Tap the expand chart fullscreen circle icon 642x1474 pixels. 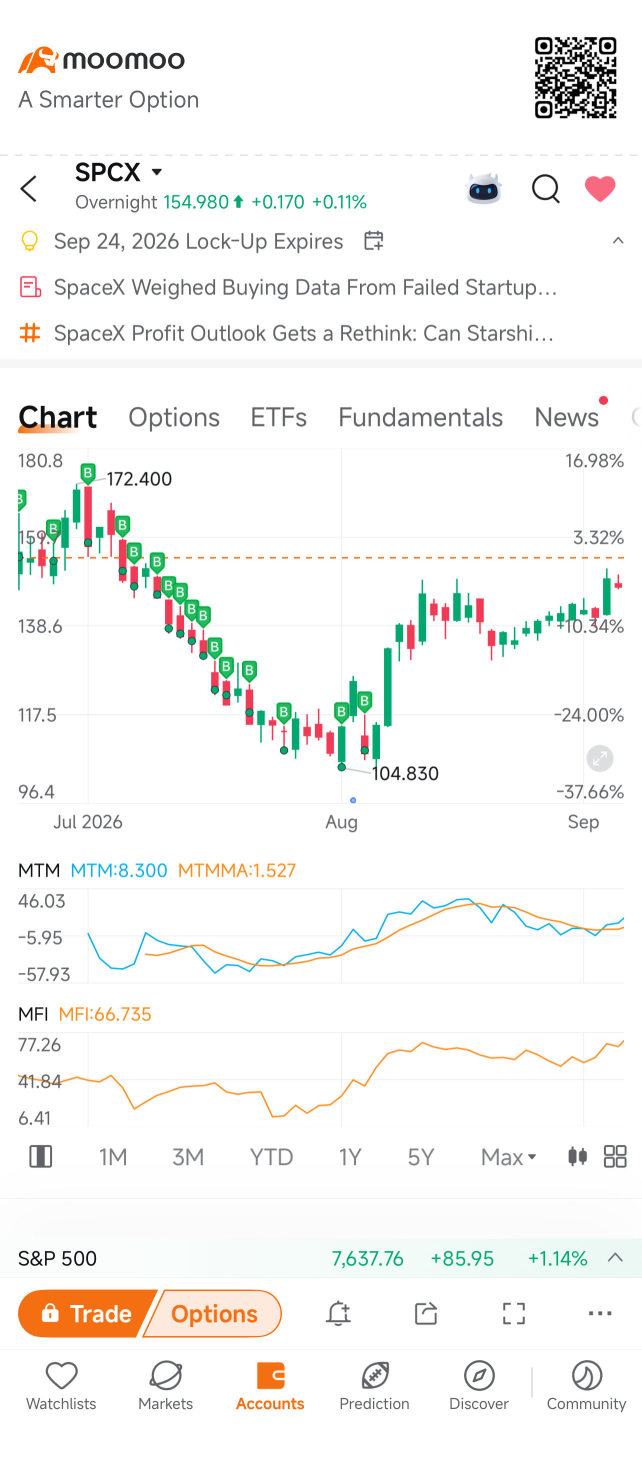(x=600, y=758)
